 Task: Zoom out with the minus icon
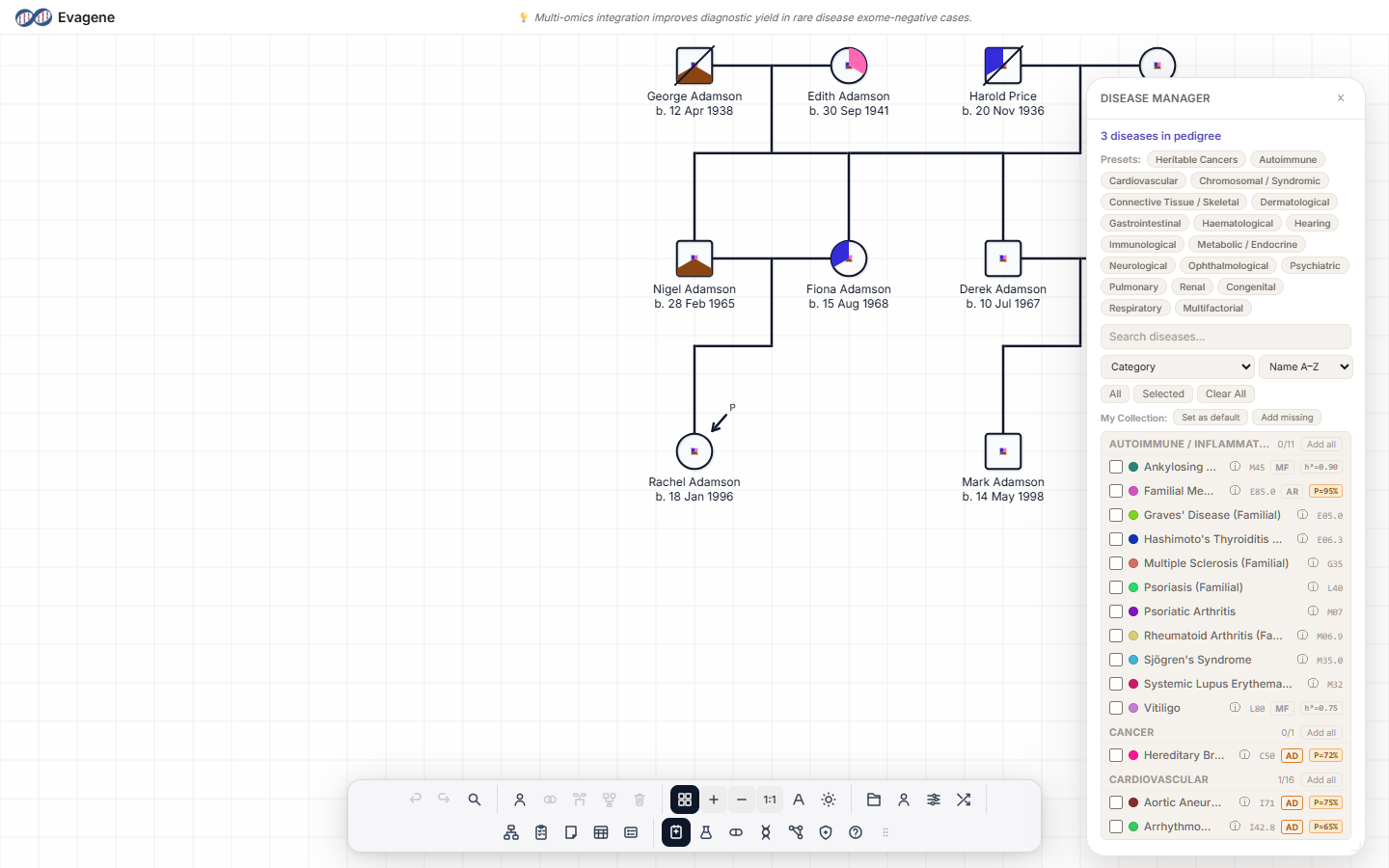[742, 800]
